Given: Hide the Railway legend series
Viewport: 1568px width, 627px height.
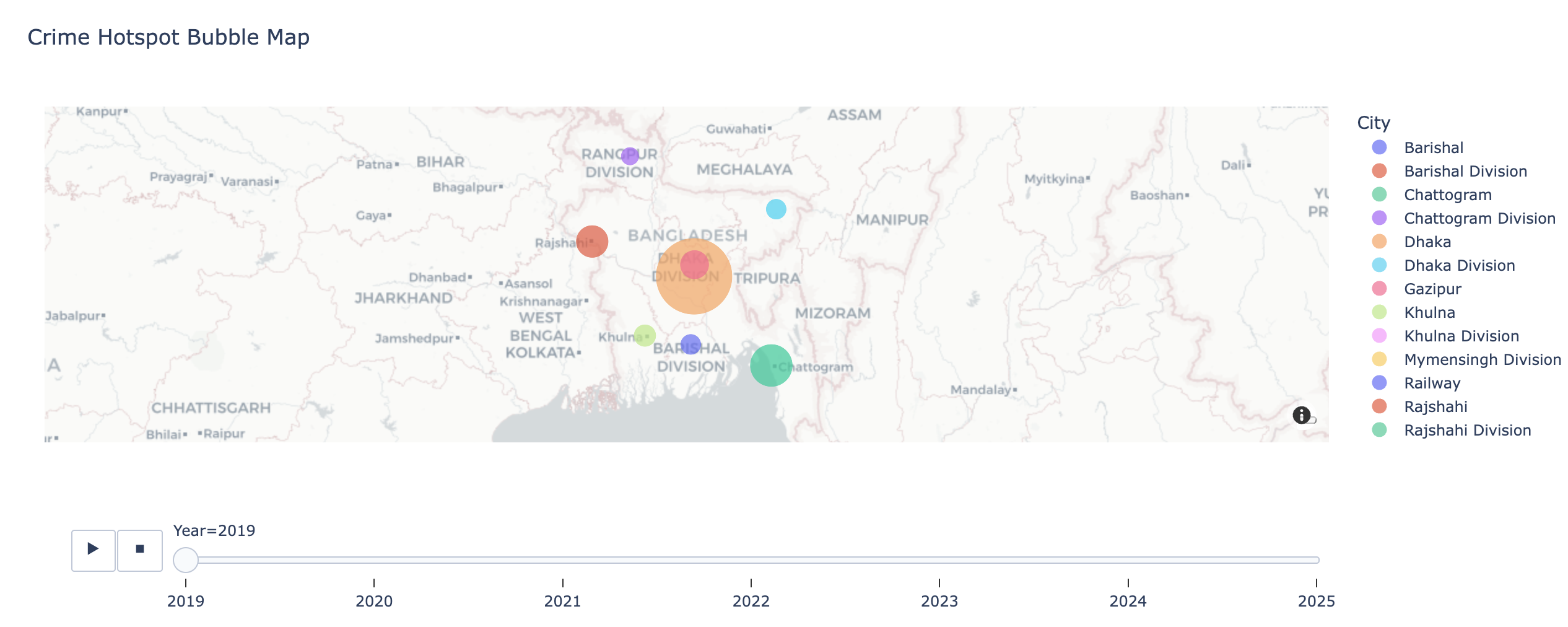Looking at the screenshot, I should 1432,383.
